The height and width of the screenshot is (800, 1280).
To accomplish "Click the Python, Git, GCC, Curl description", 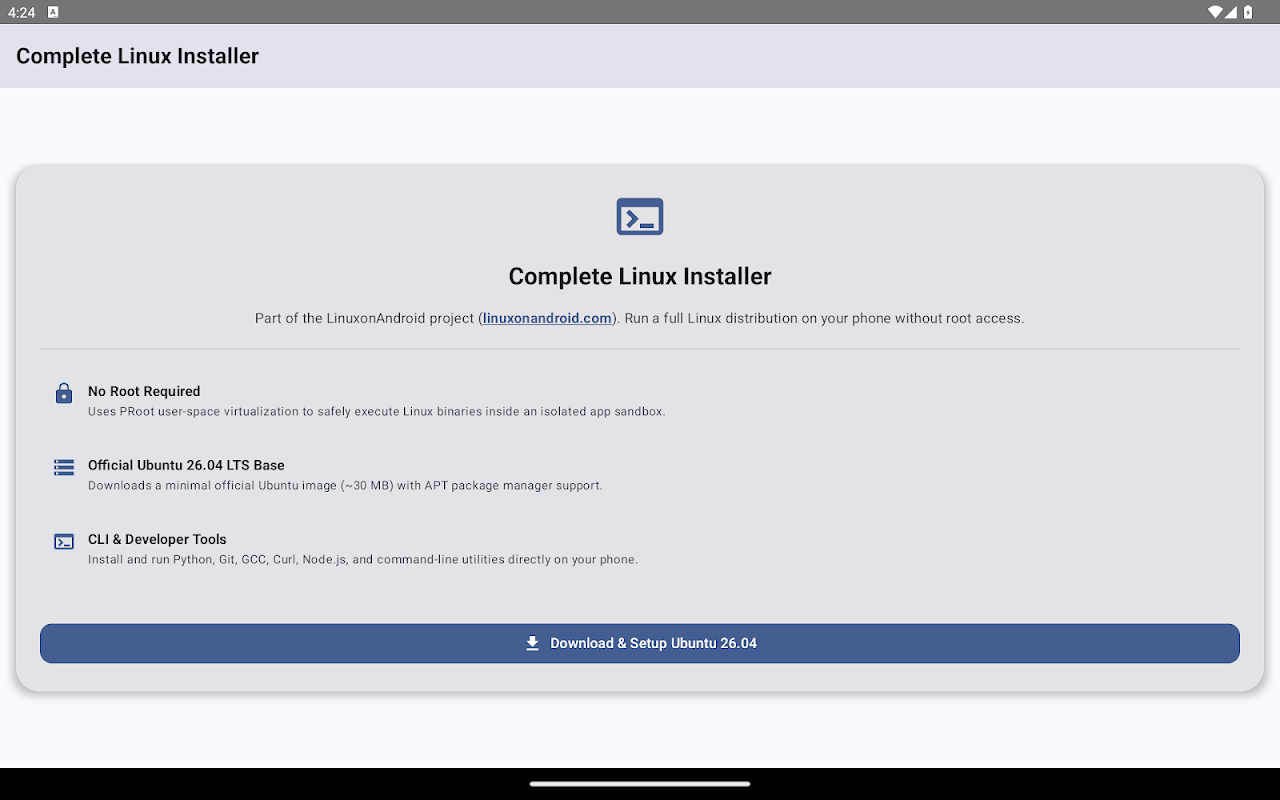I will (x=363, y=559).
